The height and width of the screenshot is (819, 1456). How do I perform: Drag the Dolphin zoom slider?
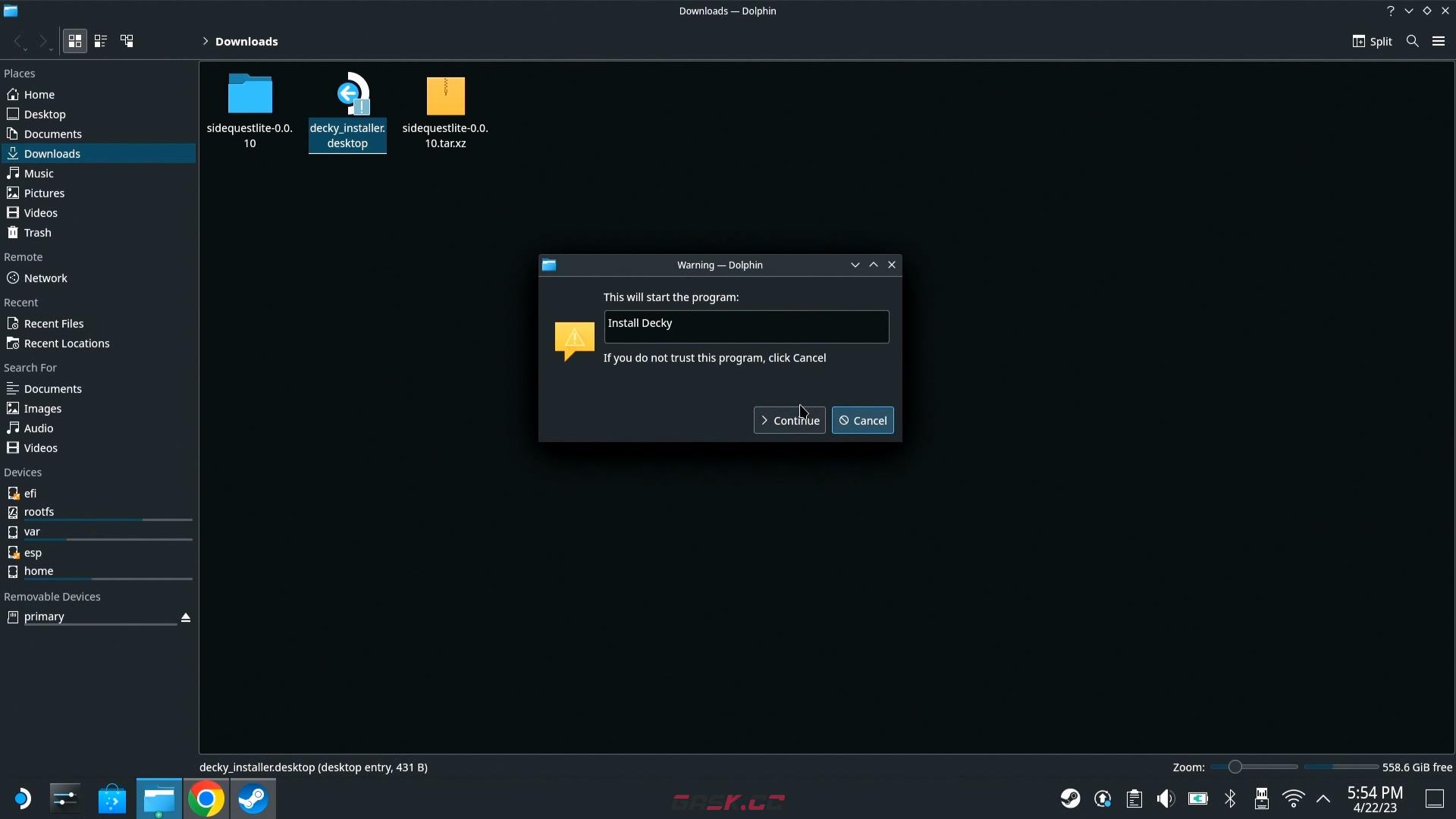point(1233,767)
